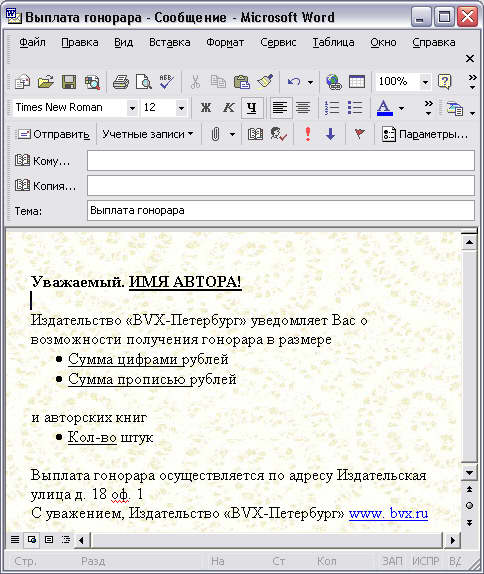
Task: Open the Справка menu
Action: click(434, 42)
